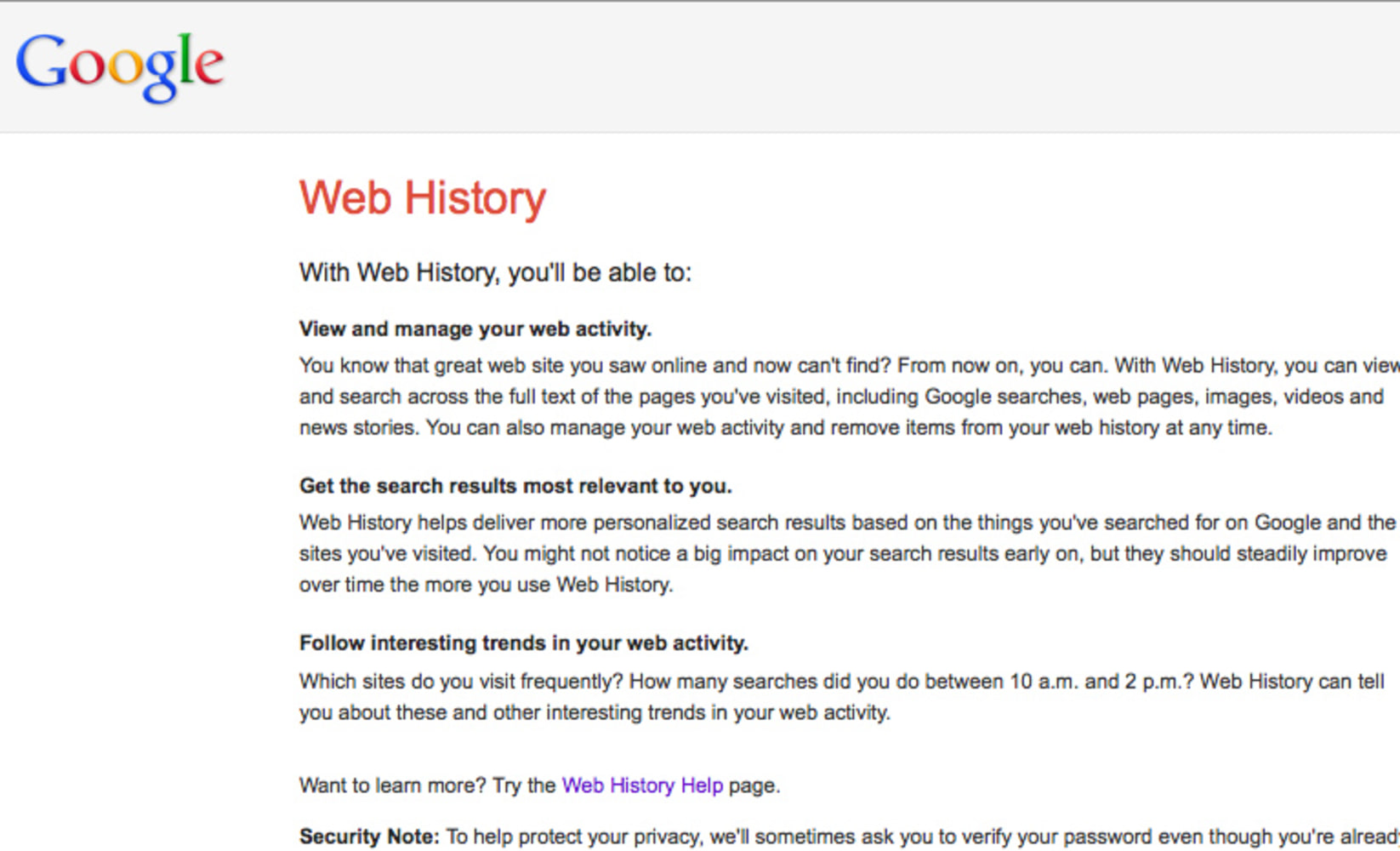Click the "Follow interesting trends in your web activity" heading
Image resolution: width=1400 pixels, height=851 pixels.
(523, 643)
